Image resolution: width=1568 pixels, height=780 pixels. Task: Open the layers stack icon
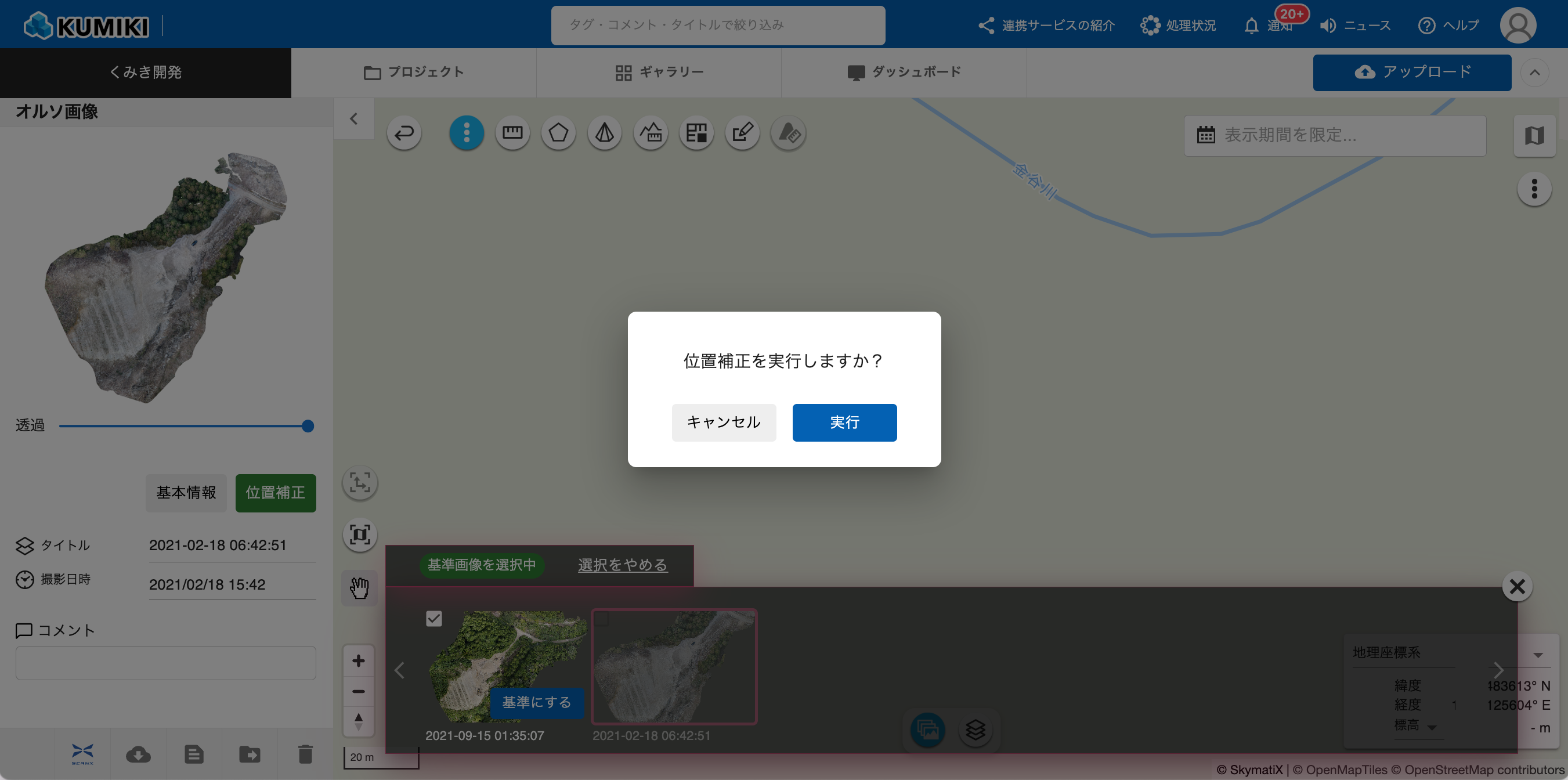(x=975, y=729)
